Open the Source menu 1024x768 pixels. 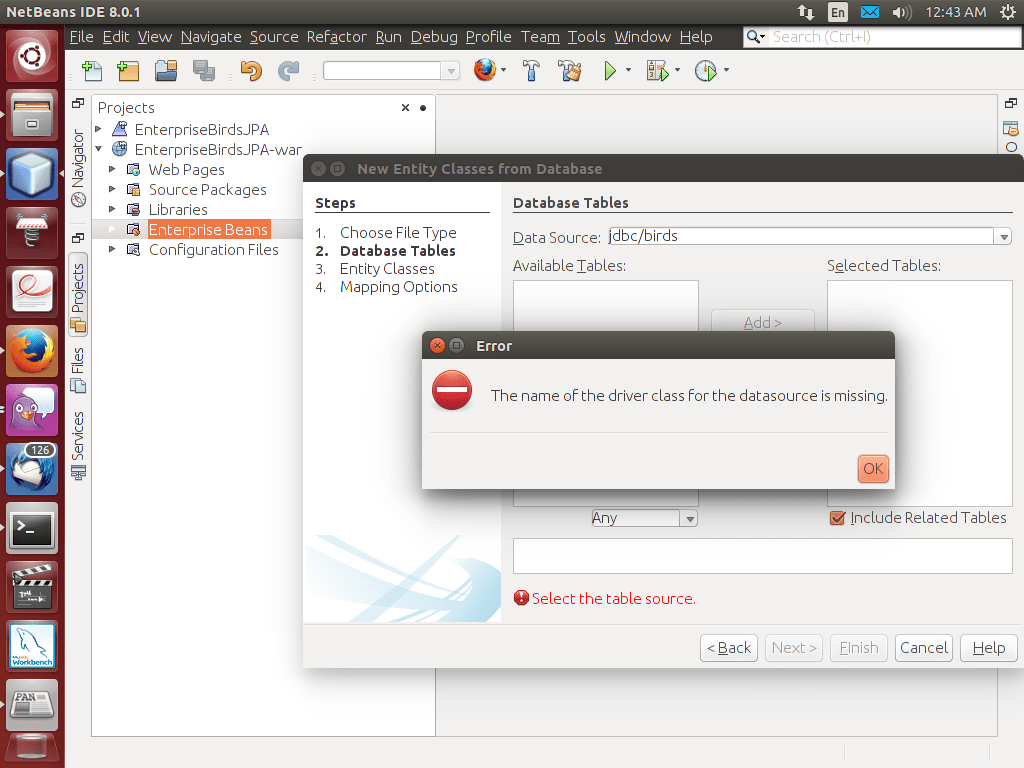click(x=274, y=37)
